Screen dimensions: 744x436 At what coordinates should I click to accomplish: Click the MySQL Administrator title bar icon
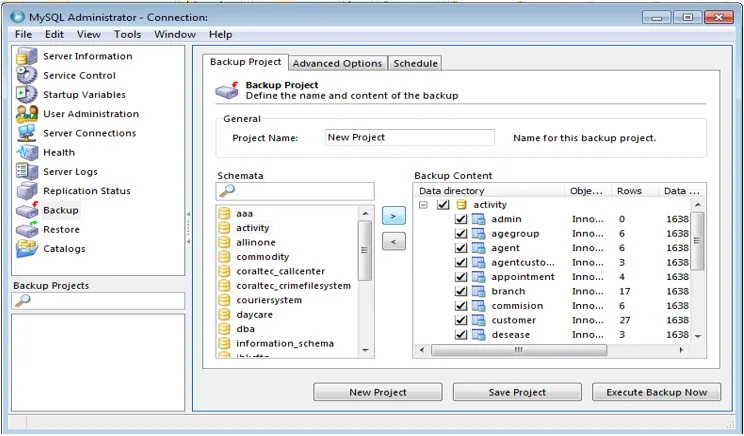coord(18,17)
